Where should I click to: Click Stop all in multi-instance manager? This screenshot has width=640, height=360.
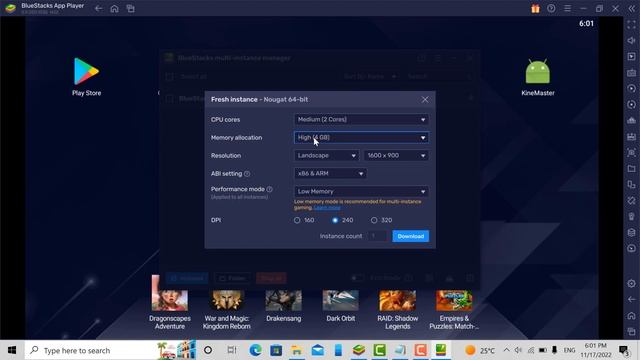click(x=271, y=278)
